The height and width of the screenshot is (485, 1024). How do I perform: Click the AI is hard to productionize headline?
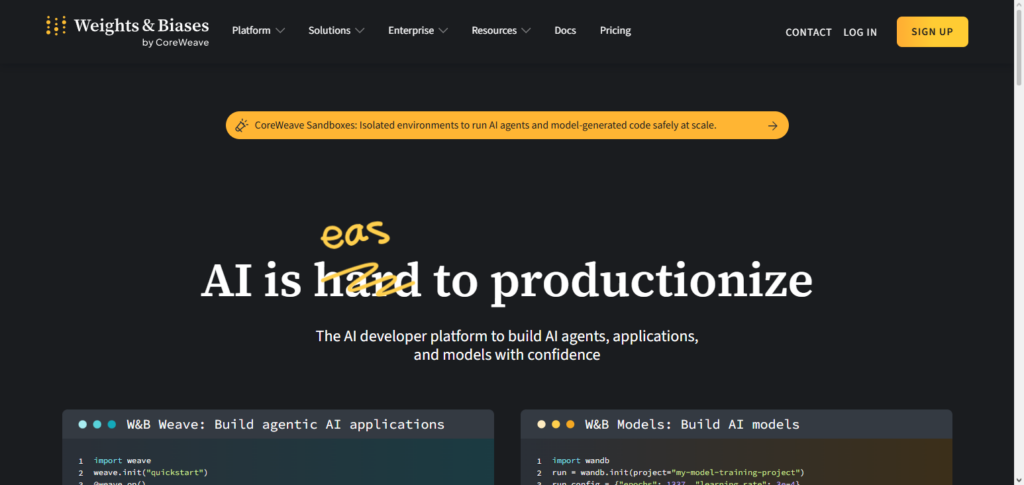point(507,281)
